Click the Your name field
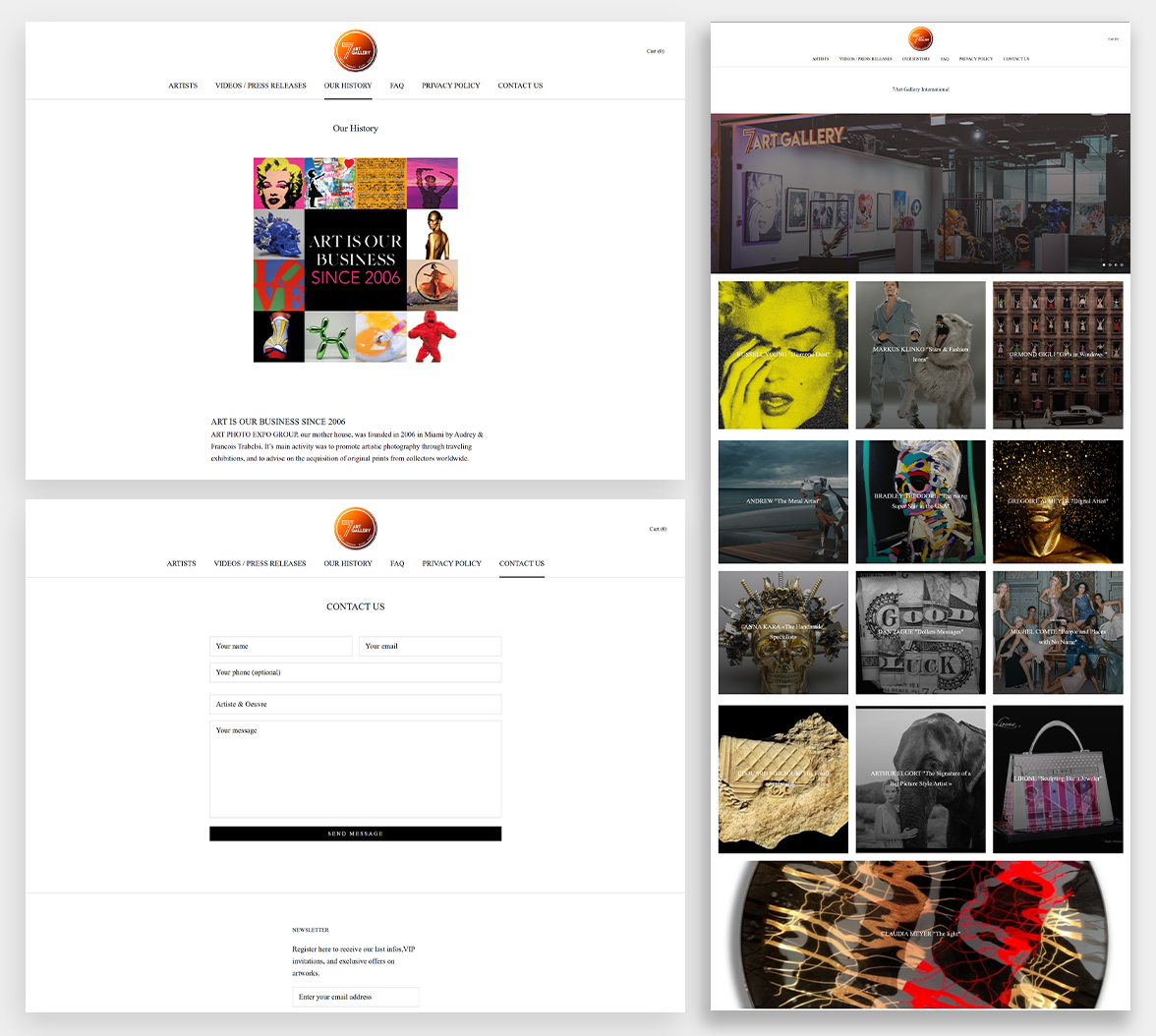 tap(280, 646)
